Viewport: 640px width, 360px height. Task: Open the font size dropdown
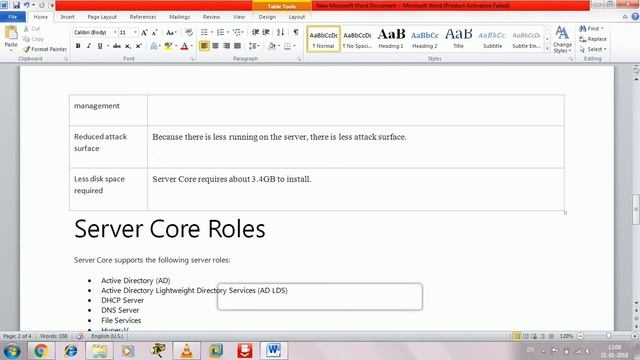click(x=135, y=32)
